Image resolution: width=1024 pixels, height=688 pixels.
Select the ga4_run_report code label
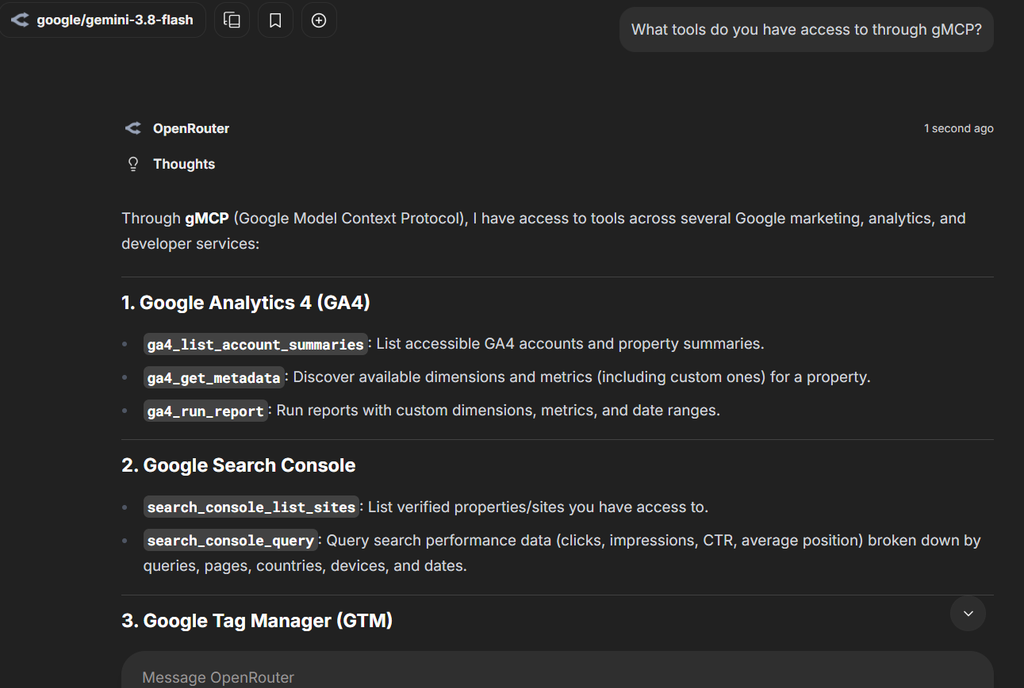(x=205, y=411)
